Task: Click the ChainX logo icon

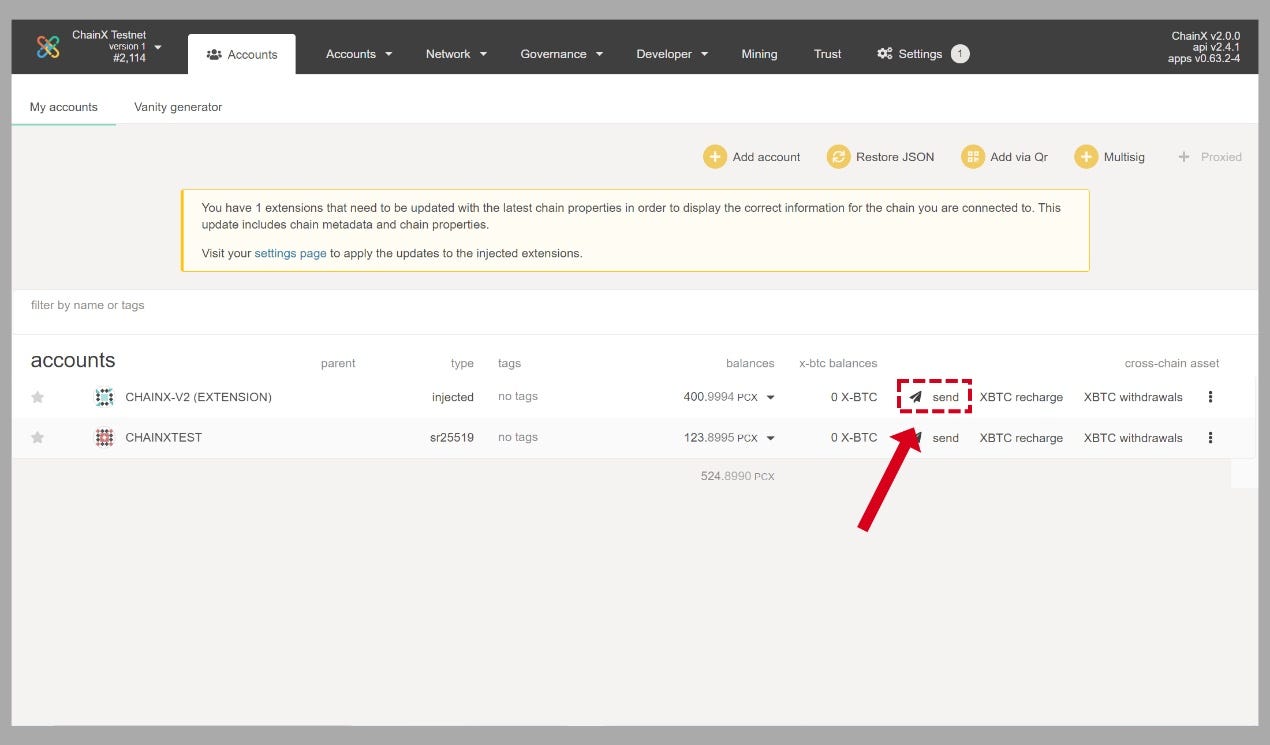Action: (47, 47)
